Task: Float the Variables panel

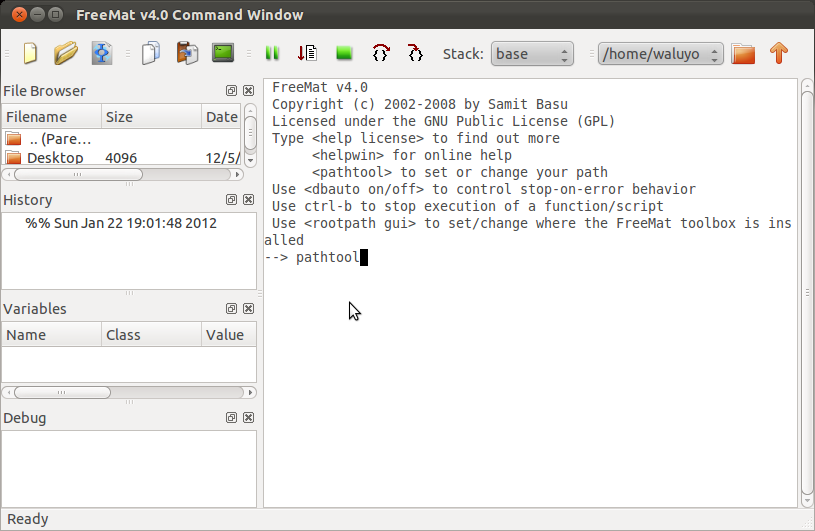Action: [x=231, y=309]
